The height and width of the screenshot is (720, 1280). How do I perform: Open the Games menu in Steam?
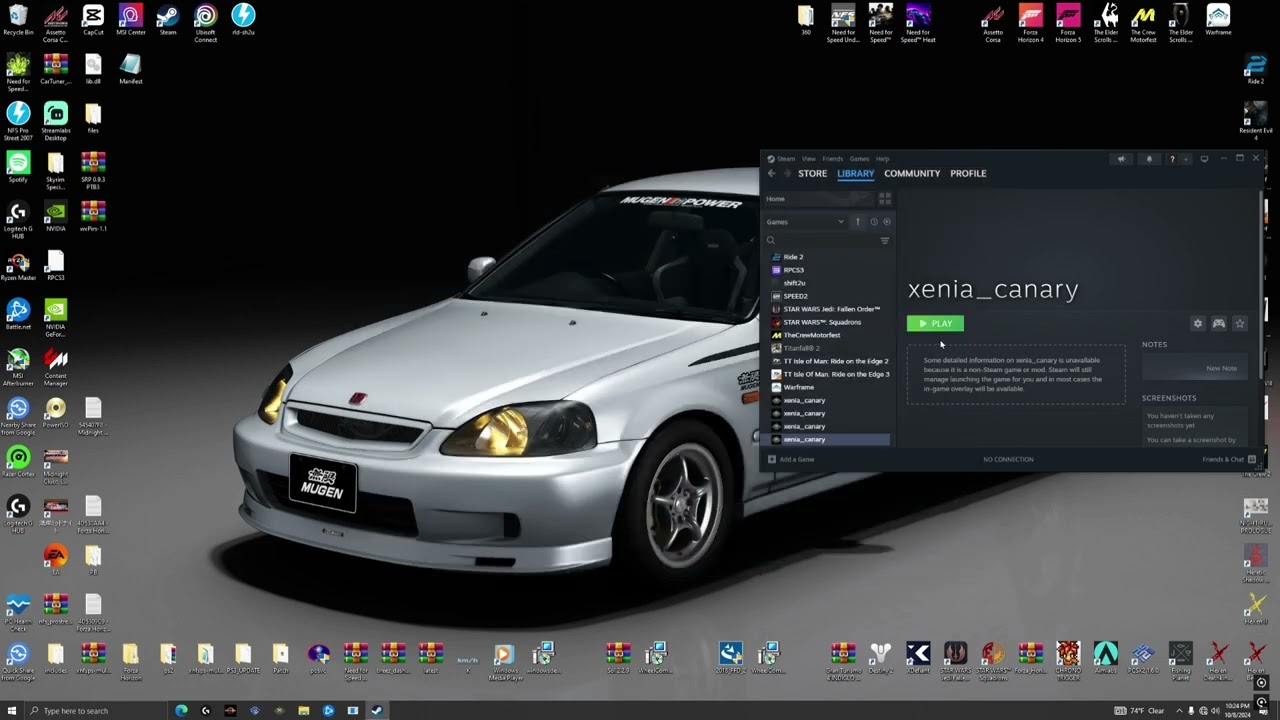pyautogui.click(x=859, y=158)
